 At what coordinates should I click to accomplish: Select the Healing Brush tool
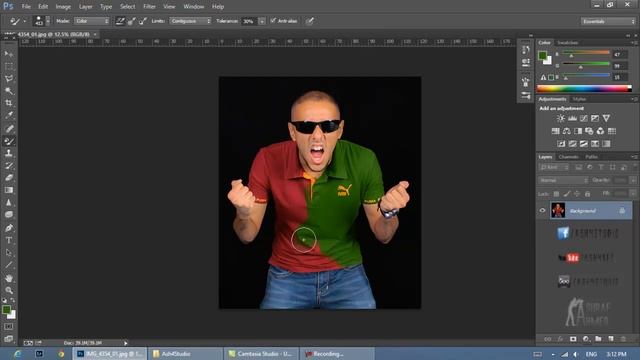pos(9,129)
